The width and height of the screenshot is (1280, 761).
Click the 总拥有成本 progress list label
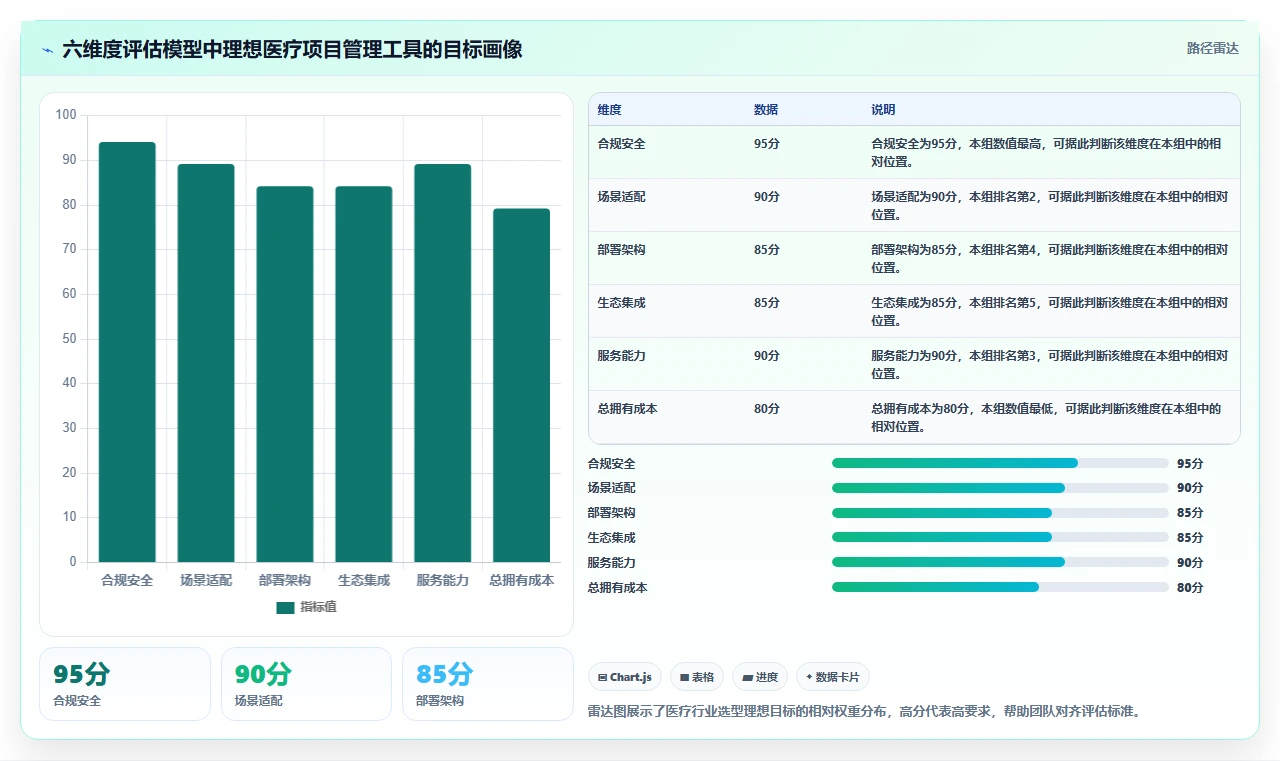(x=618, y=588)
